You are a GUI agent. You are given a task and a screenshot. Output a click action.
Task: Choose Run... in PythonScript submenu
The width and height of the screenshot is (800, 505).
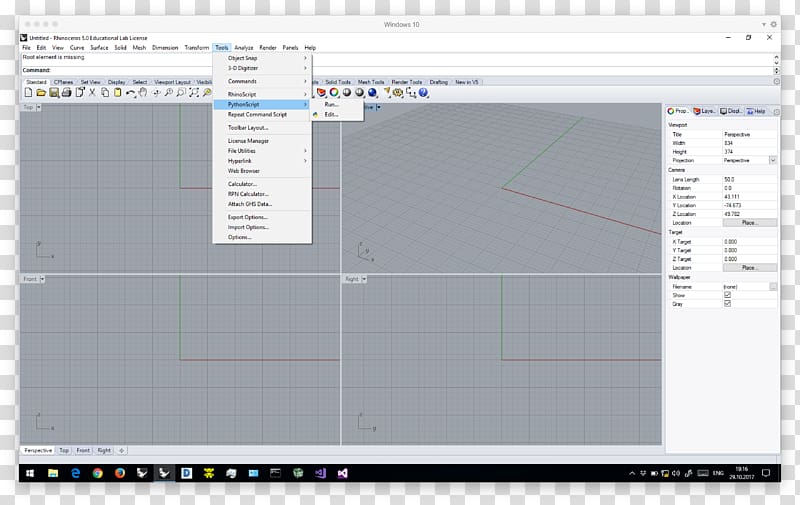click(x=337, y=105)
